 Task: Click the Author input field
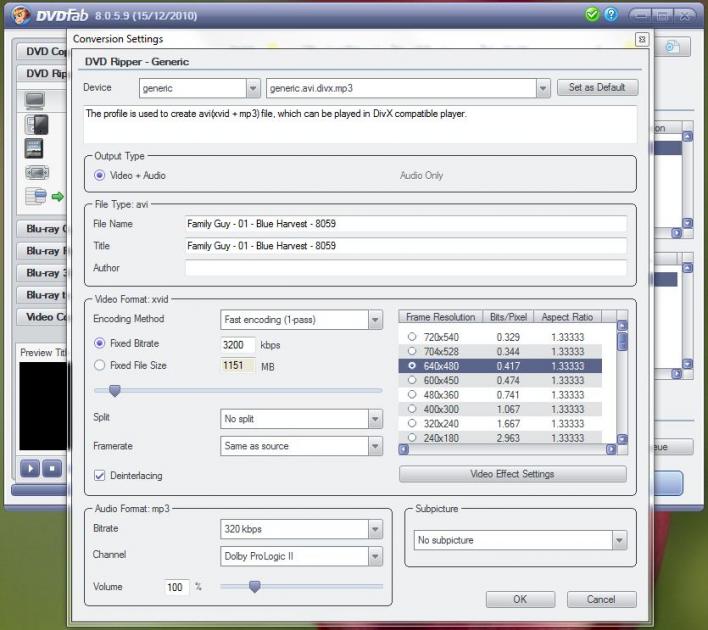click(x=405, y=268)
